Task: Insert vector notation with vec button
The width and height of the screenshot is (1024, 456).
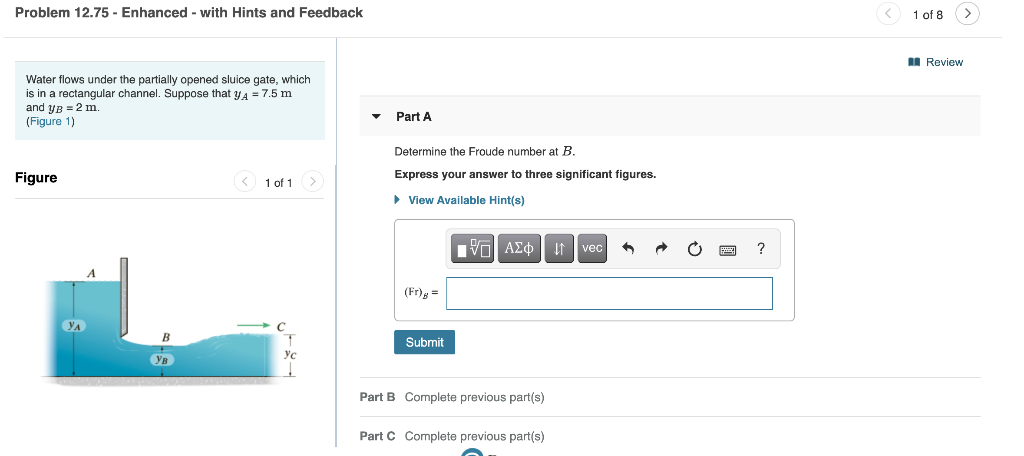Action: click(x=592, y=248)
